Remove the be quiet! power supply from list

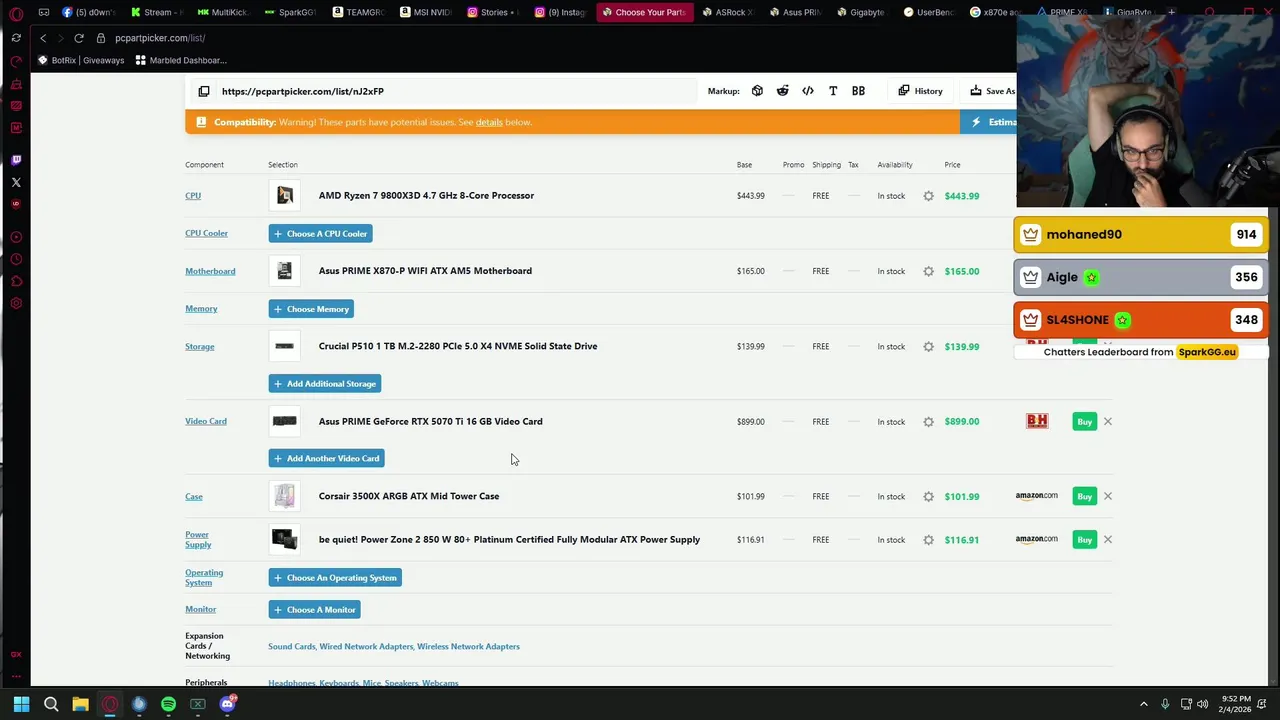tap(1108, 540)
